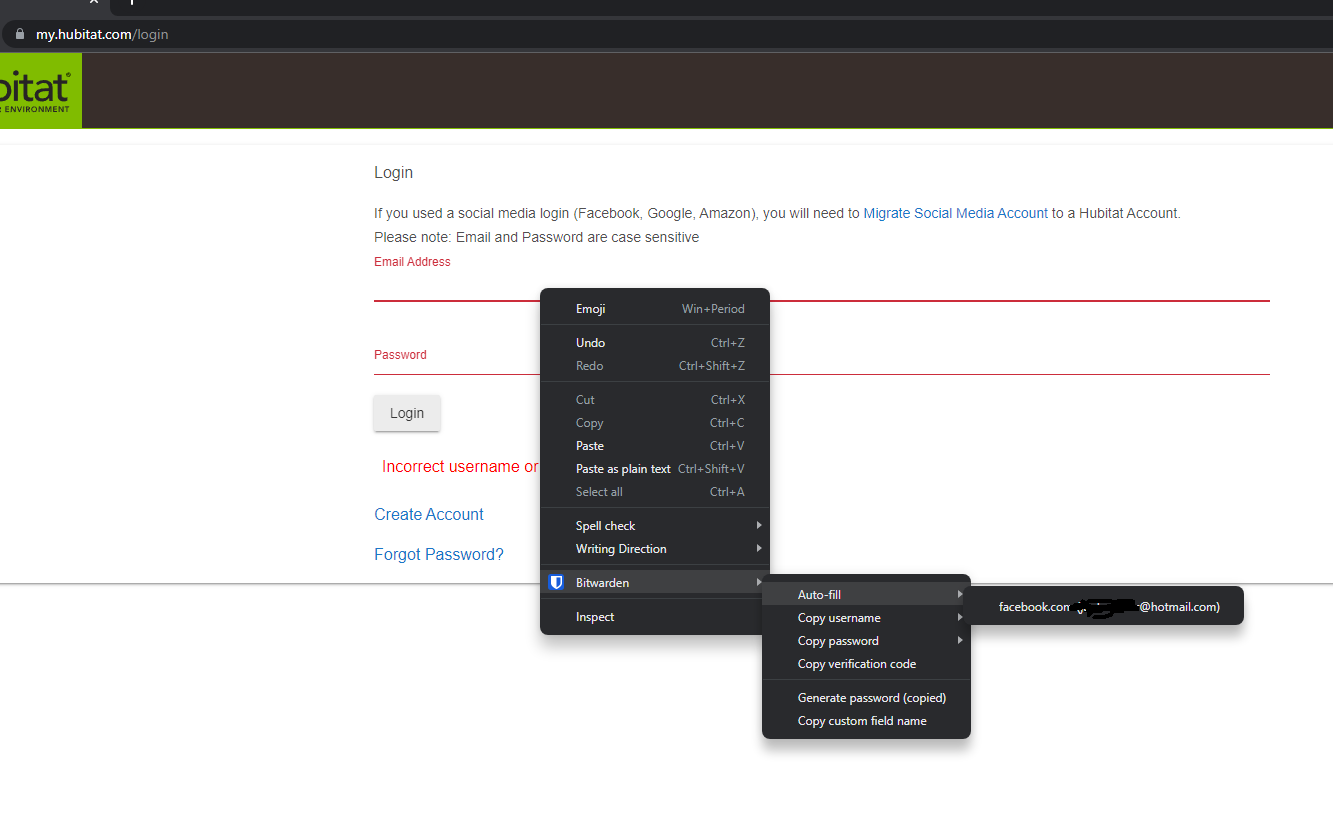1333x827 pixels.
Task: Click the Hubitat logo in the page header
Action: [40, 90]
